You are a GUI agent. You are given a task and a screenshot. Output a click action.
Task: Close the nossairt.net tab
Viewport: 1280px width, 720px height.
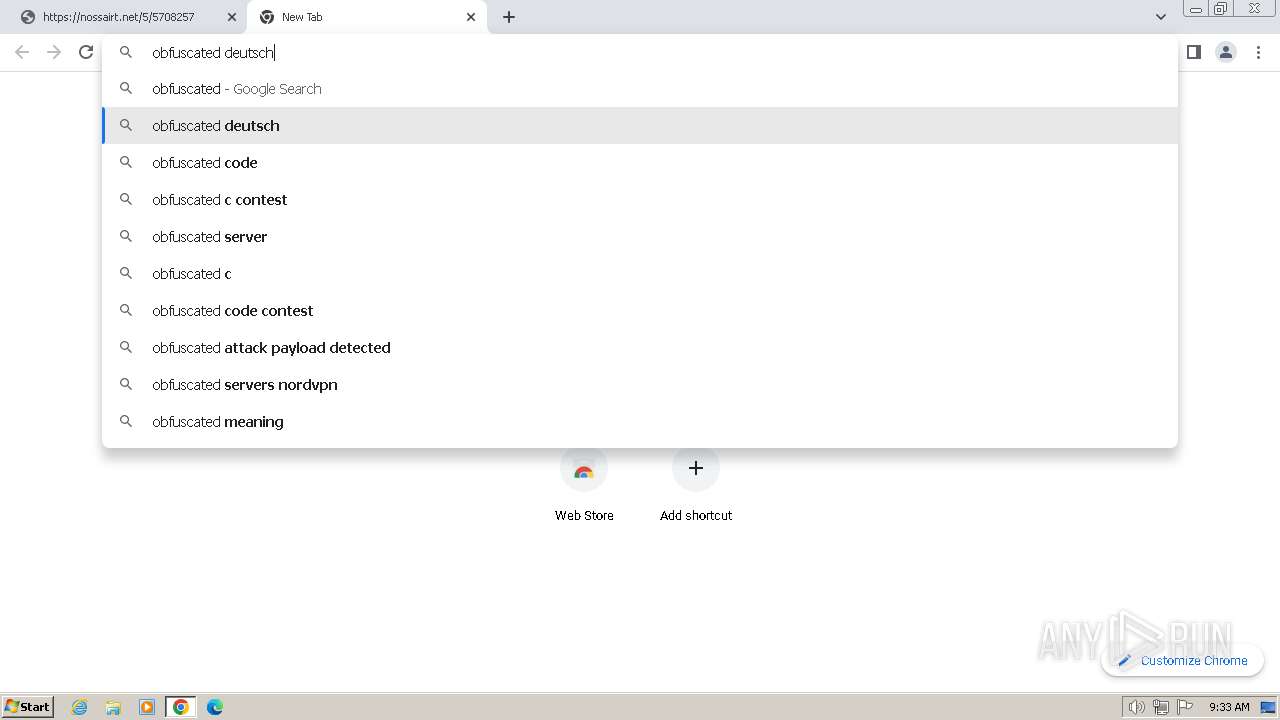(231, 17)
